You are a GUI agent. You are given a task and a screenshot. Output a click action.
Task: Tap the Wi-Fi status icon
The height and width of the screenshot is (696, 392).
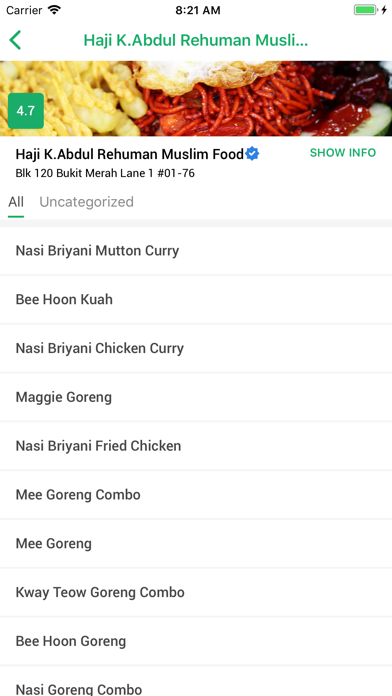click(x=54, y=10)
